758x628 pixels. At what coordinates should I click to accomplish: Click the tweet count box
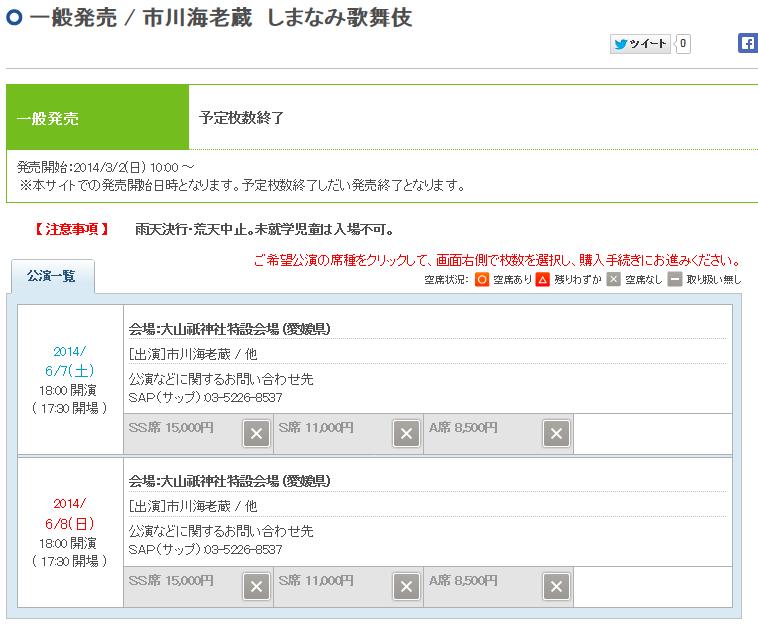click(x=683, y=44)
